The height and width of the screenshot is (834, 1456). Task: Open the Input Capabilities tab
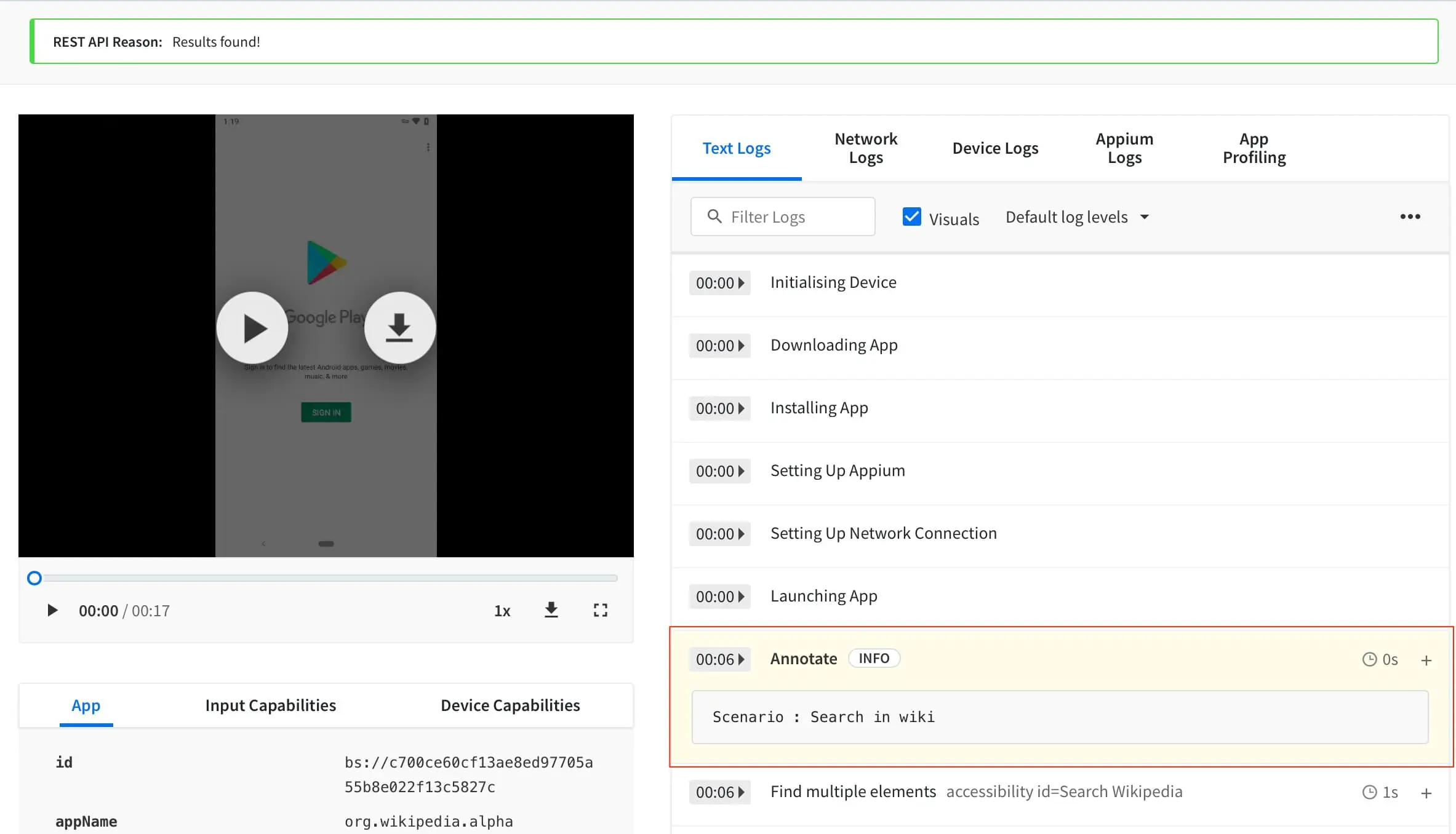270,705
